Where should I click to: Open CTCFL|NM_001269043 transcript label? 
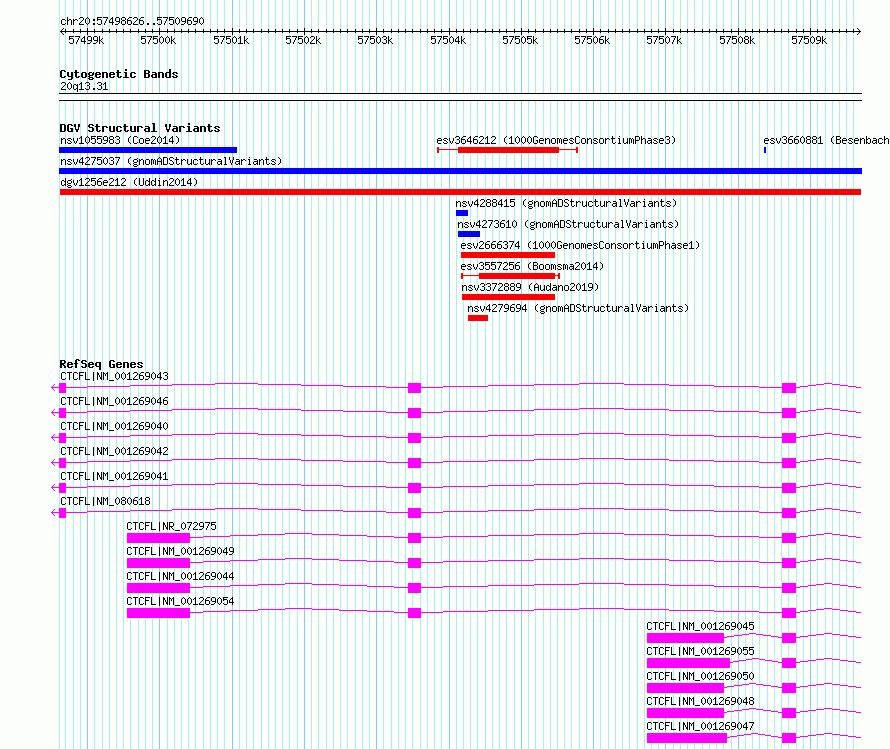[x=114, y=376]
